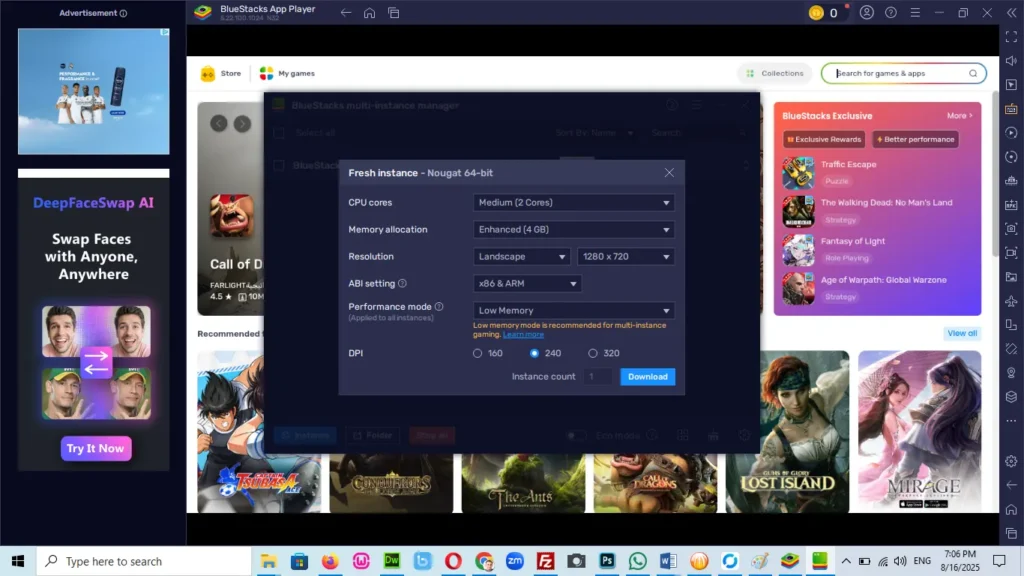The width and height of the screenshot is (1024, 576).
Task: Open the account profile icon in title bar
Action: click(866, 13)
